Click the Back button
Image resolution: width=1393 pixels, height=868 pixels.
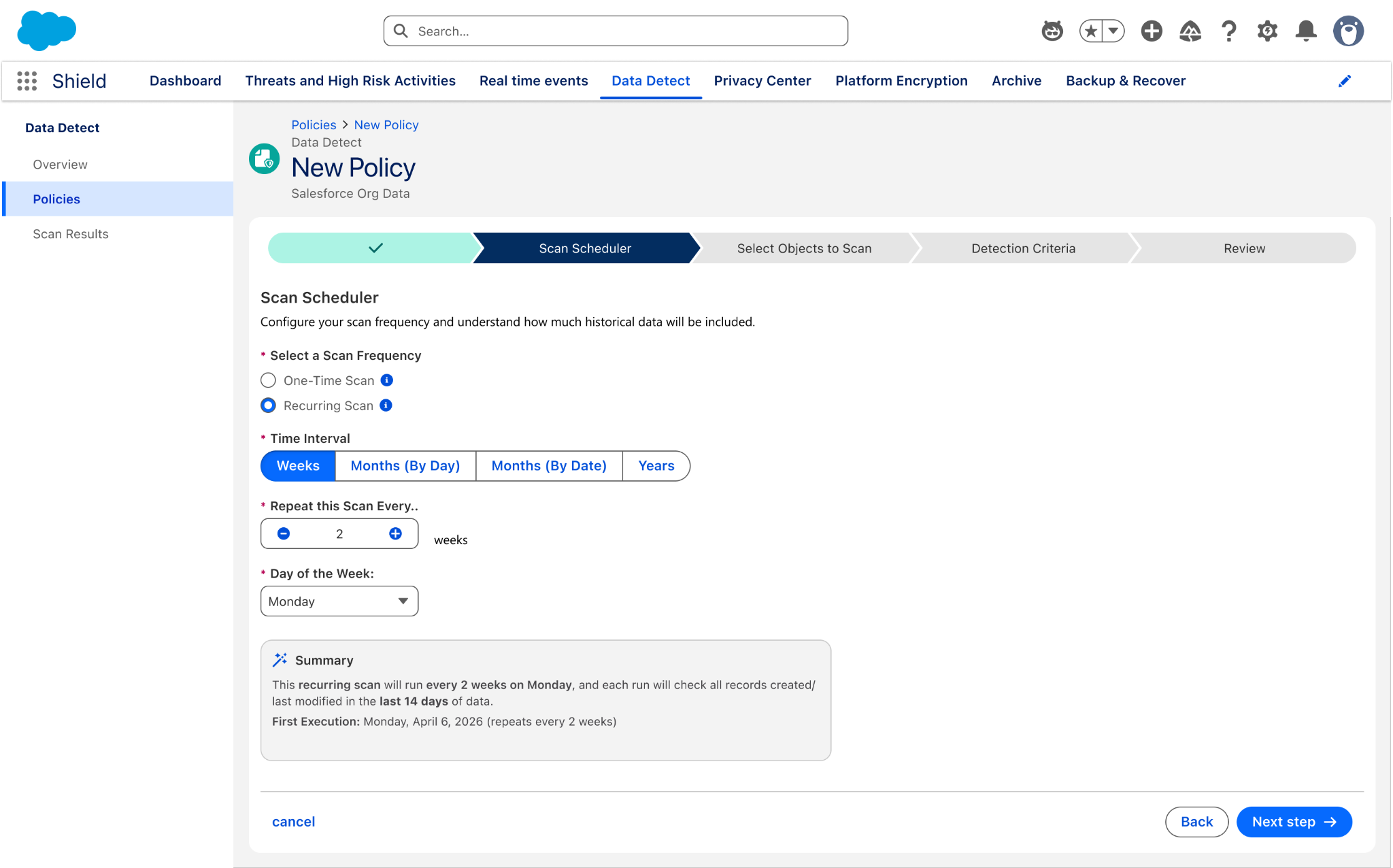[x=1197, y=822]
